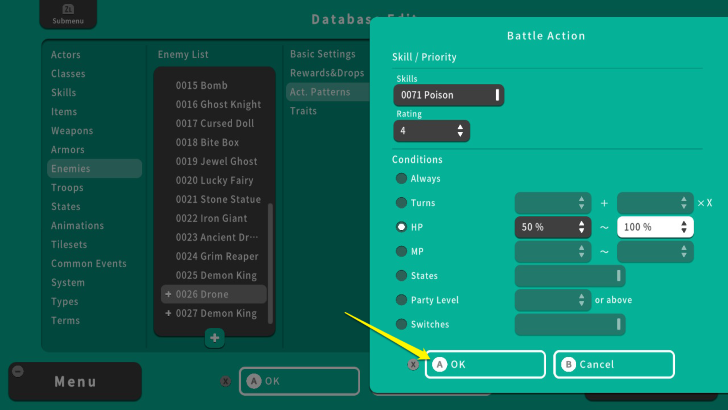
Task: Adjust the Rating stepper value 4
Action: click(431, 131)
